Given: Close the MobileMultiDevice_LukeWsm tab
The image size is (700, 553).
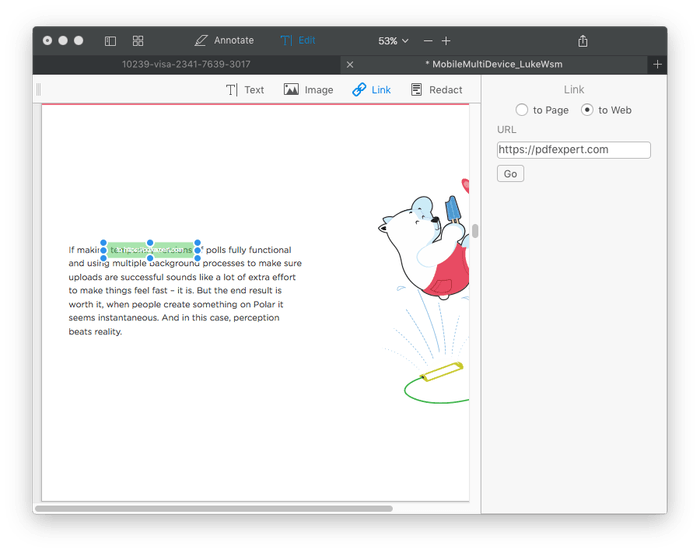Looking at the screenshot, I should pyautogui.click(x=350, y=65).
